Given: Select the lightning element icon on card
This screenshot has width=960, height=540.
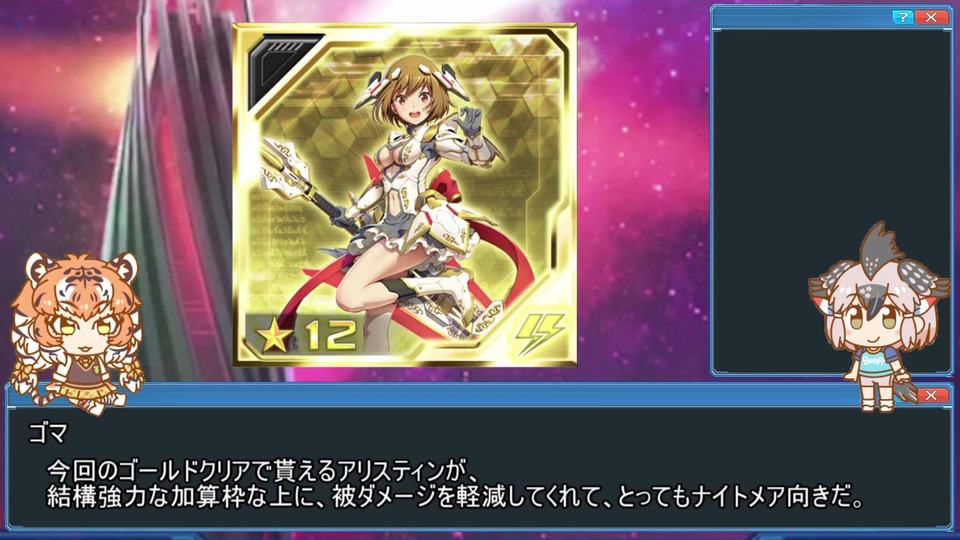Looking at the screenshot, I should [539, 334].
